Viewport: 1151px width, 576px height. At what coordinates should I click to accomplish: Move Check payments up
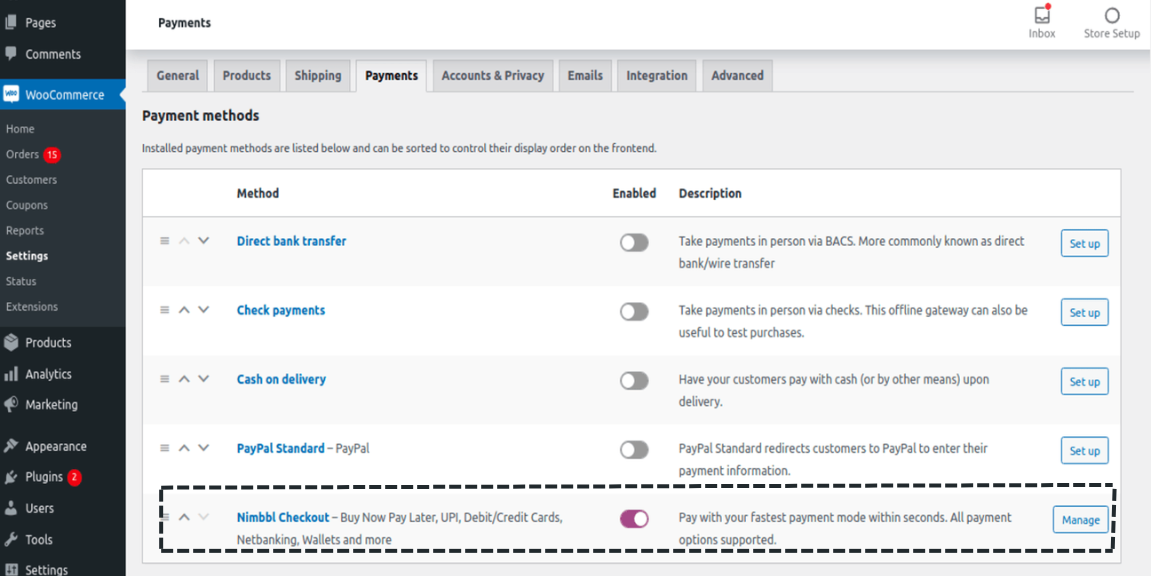184,310
